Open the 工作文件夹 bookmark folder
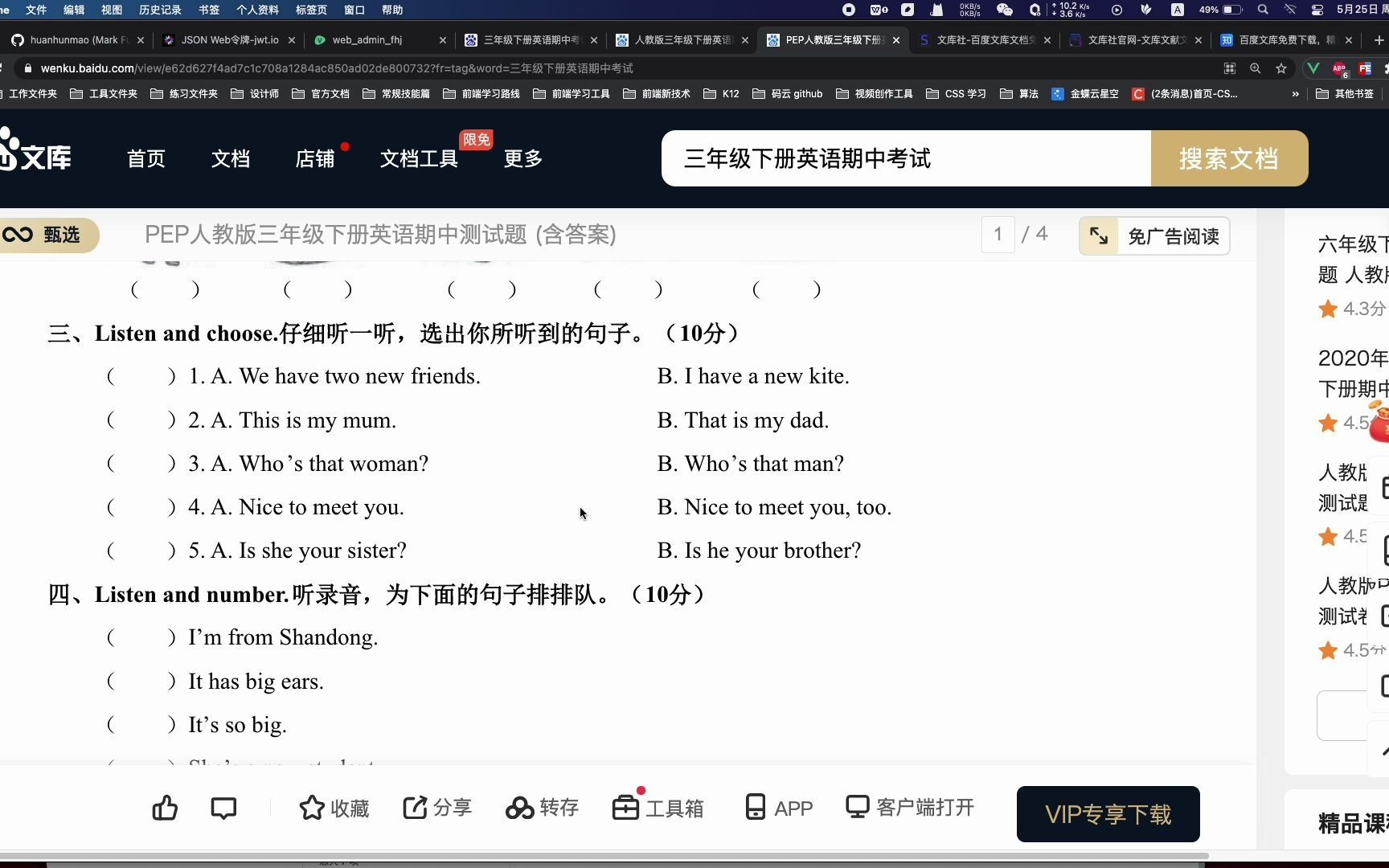Screen dimensions: 1389x868 click(27, 94)
